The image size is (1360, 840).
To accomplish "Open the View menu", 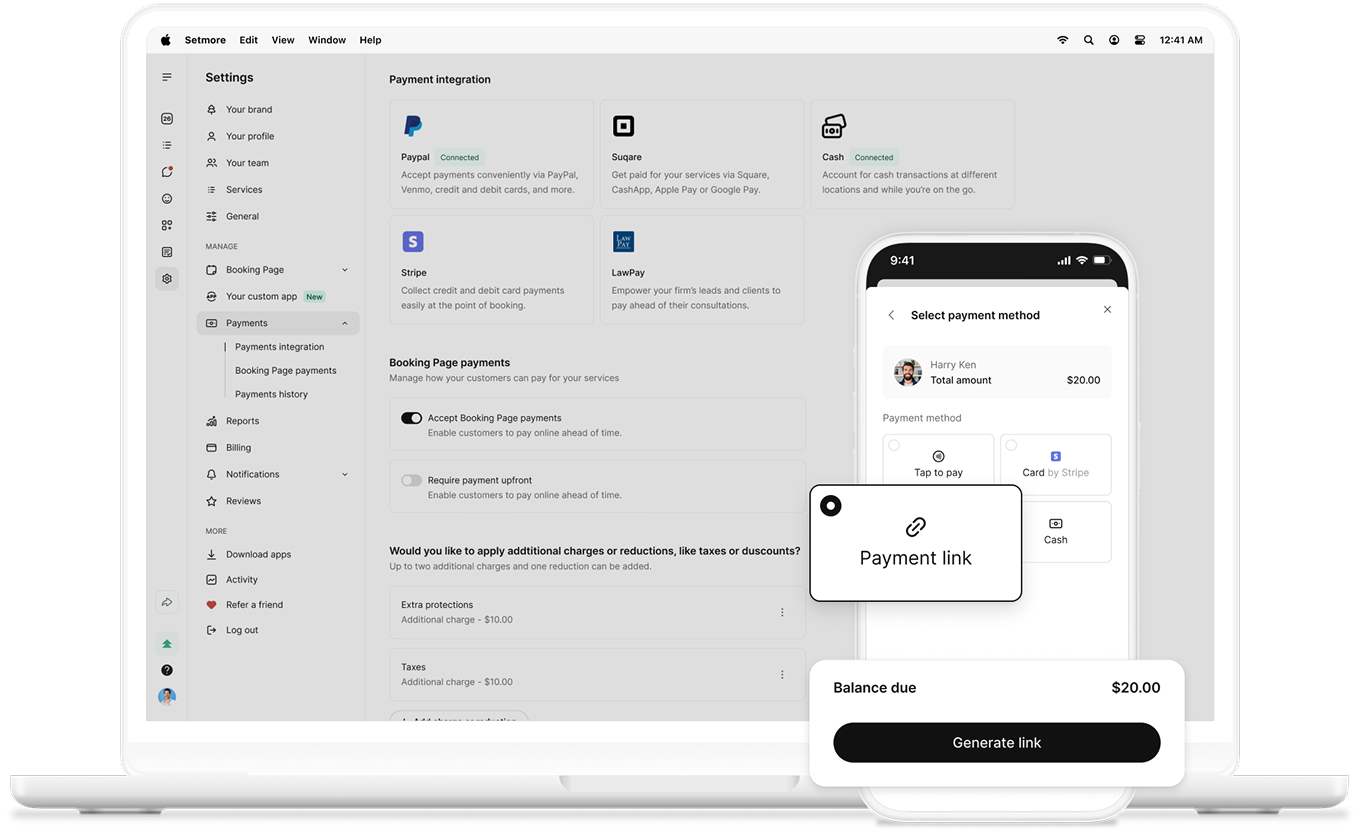I will coord(283,40).
